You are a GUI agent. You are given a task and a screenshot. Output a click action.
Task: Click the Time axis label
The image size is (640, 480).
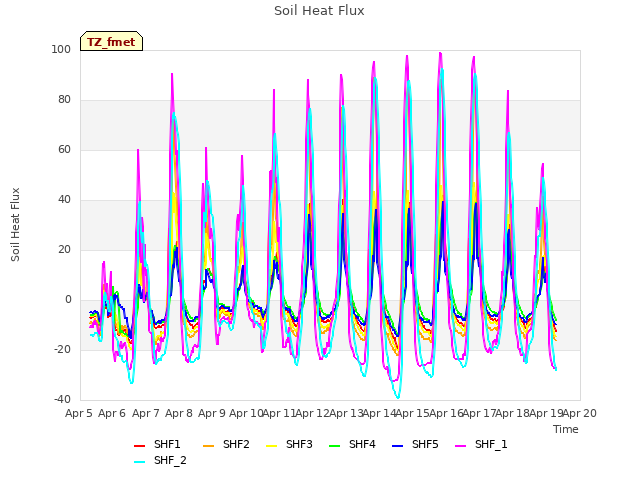(566, 429)
